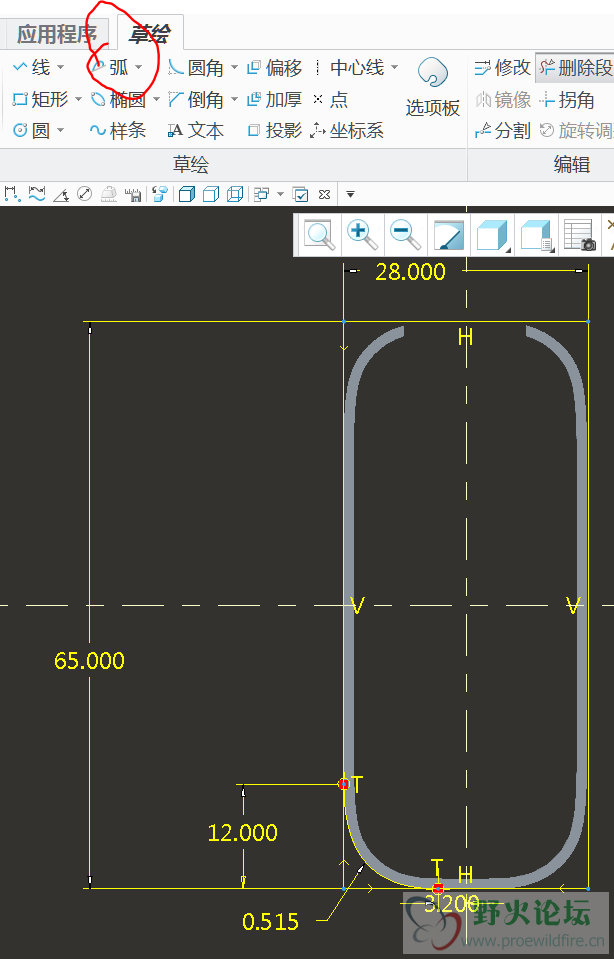The image size is (614, 959).
Task: Open the quick toolbar customize dropdown arrow
Action: pos(350,194)
